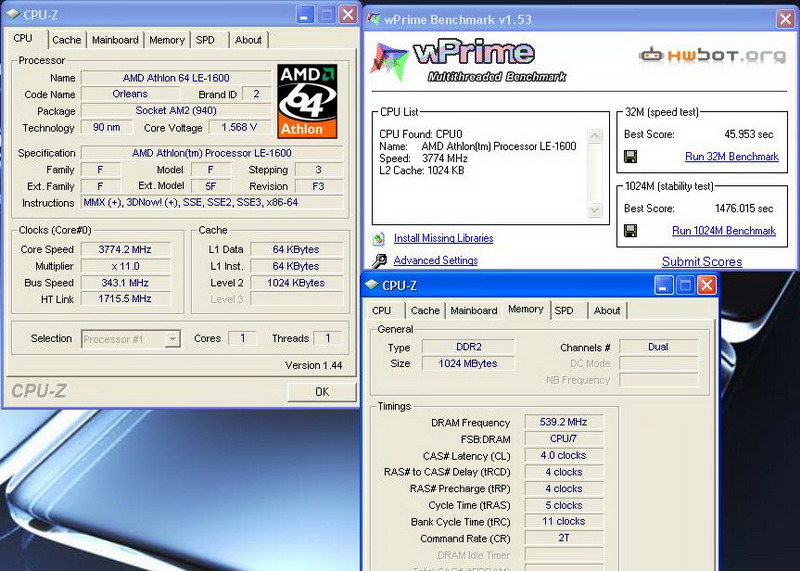This screenshot has width=800, height=571.
Task: Click the processor Name field AMD Athlon 64 LE-1600
Action: (176, 78)
